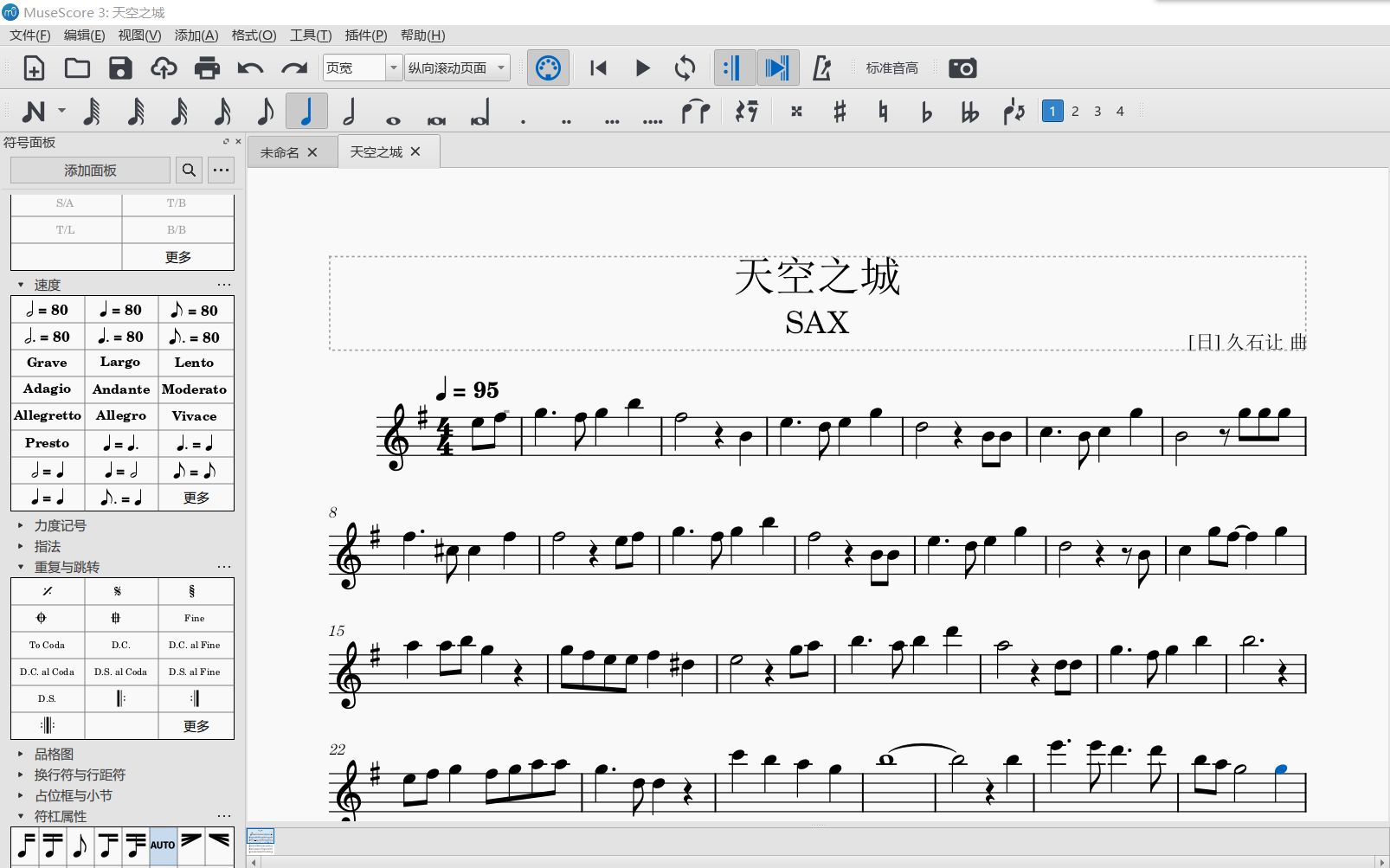The width and height of the screenshot is (1390, 868).
Task: Open the page view mode dropdown
Action: point(457,68)
